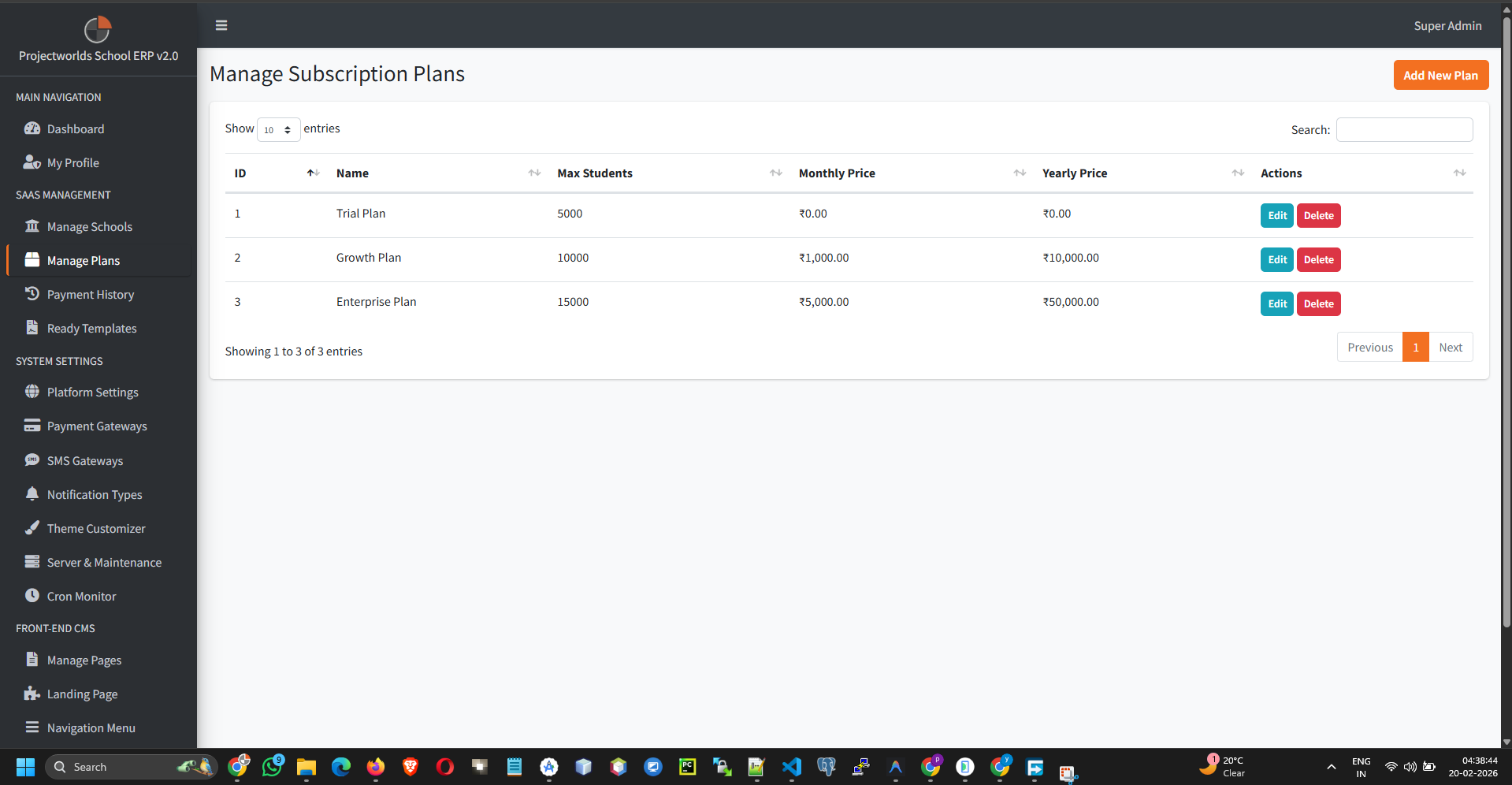
Task: Click the Yearly Price sort arrows
Action: (1237, 173)
